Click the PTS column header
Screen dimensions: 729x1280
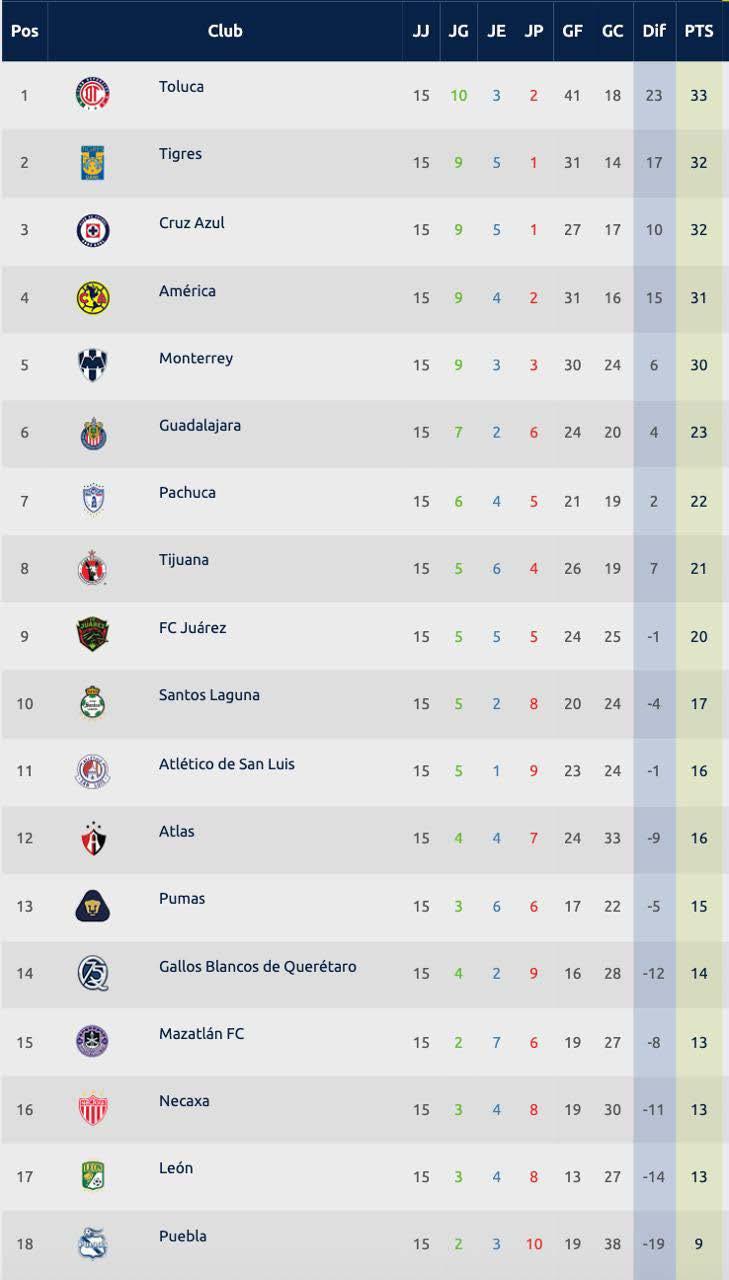[699, 31]
